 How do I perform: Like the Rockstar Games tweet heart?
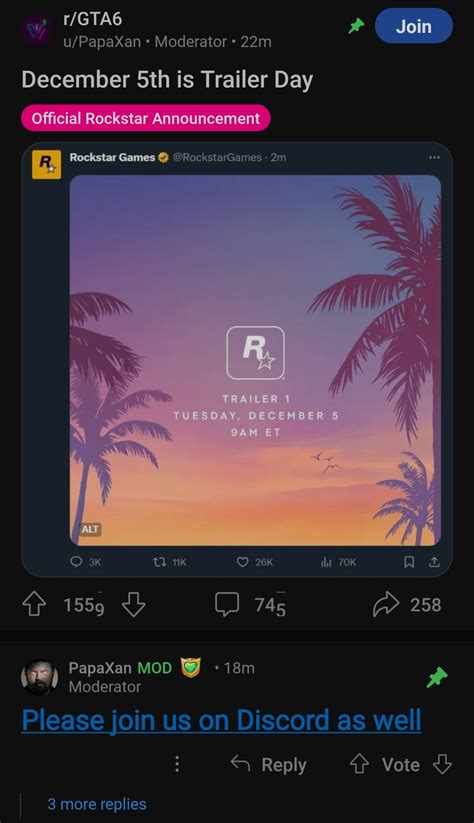242,562
